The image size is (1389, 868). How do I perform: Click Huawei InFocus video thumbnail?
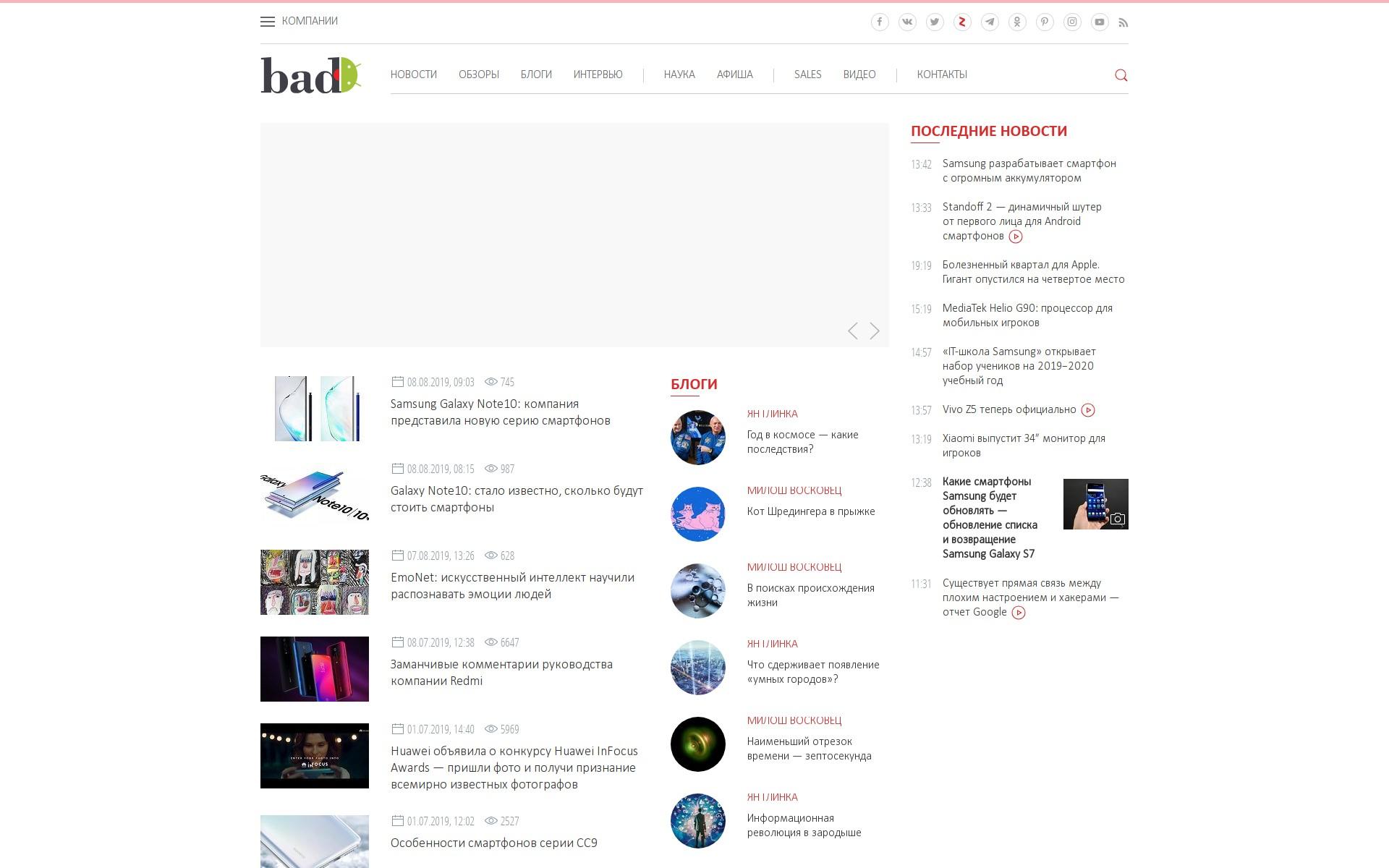coord(315,756)
